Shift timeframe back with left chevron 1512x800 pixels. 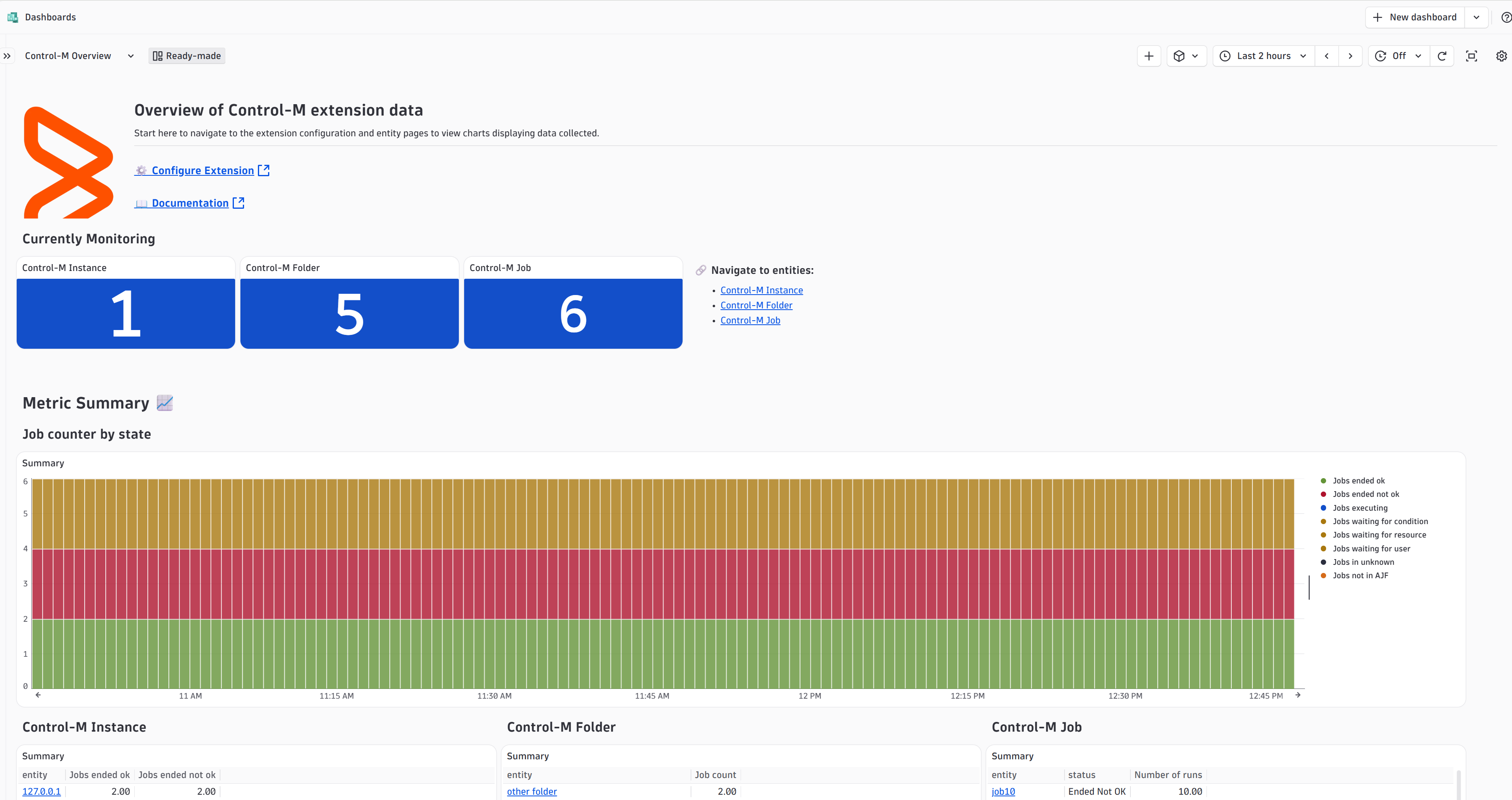pos(1327,56)
